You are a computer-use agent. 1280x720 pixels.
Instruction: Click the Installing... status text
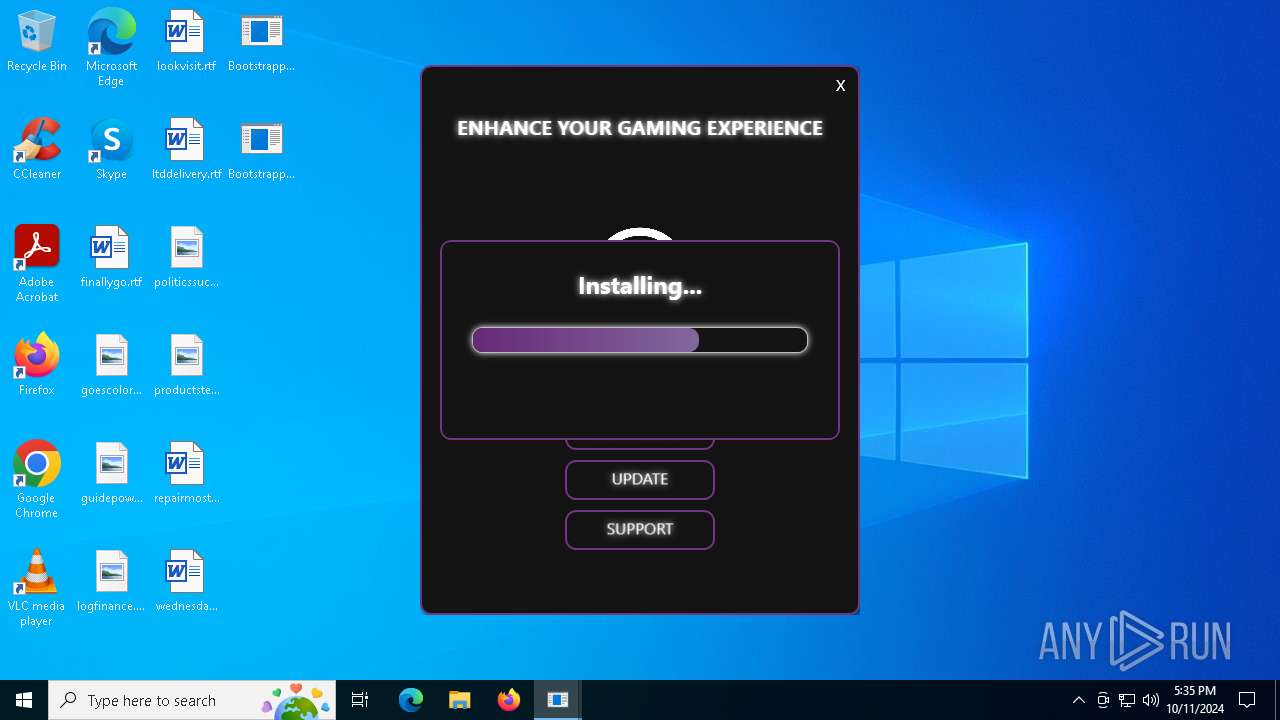pos(640,286)
